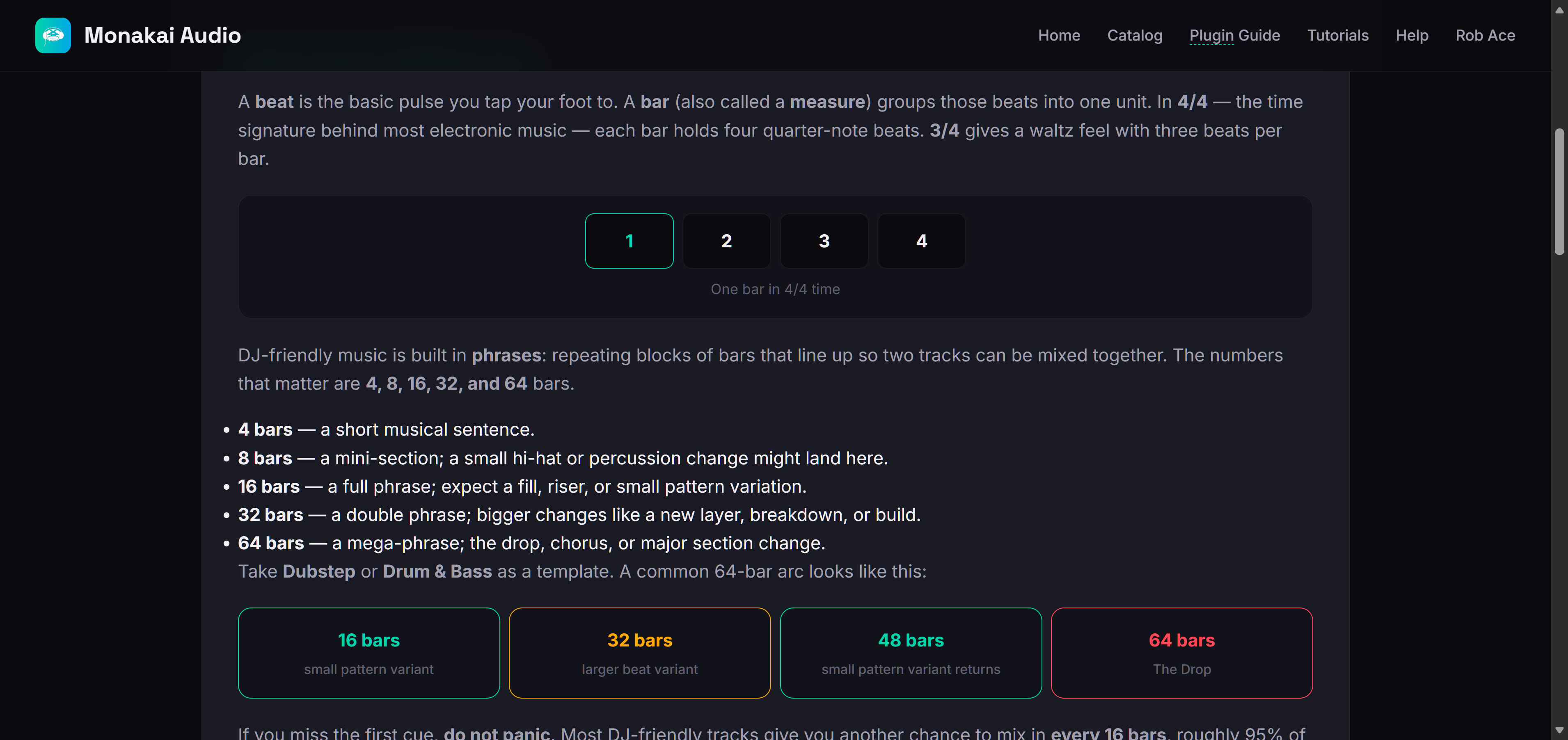Select beat 1 in the bar diagram

pyautogui.click(x=629, y=241)
